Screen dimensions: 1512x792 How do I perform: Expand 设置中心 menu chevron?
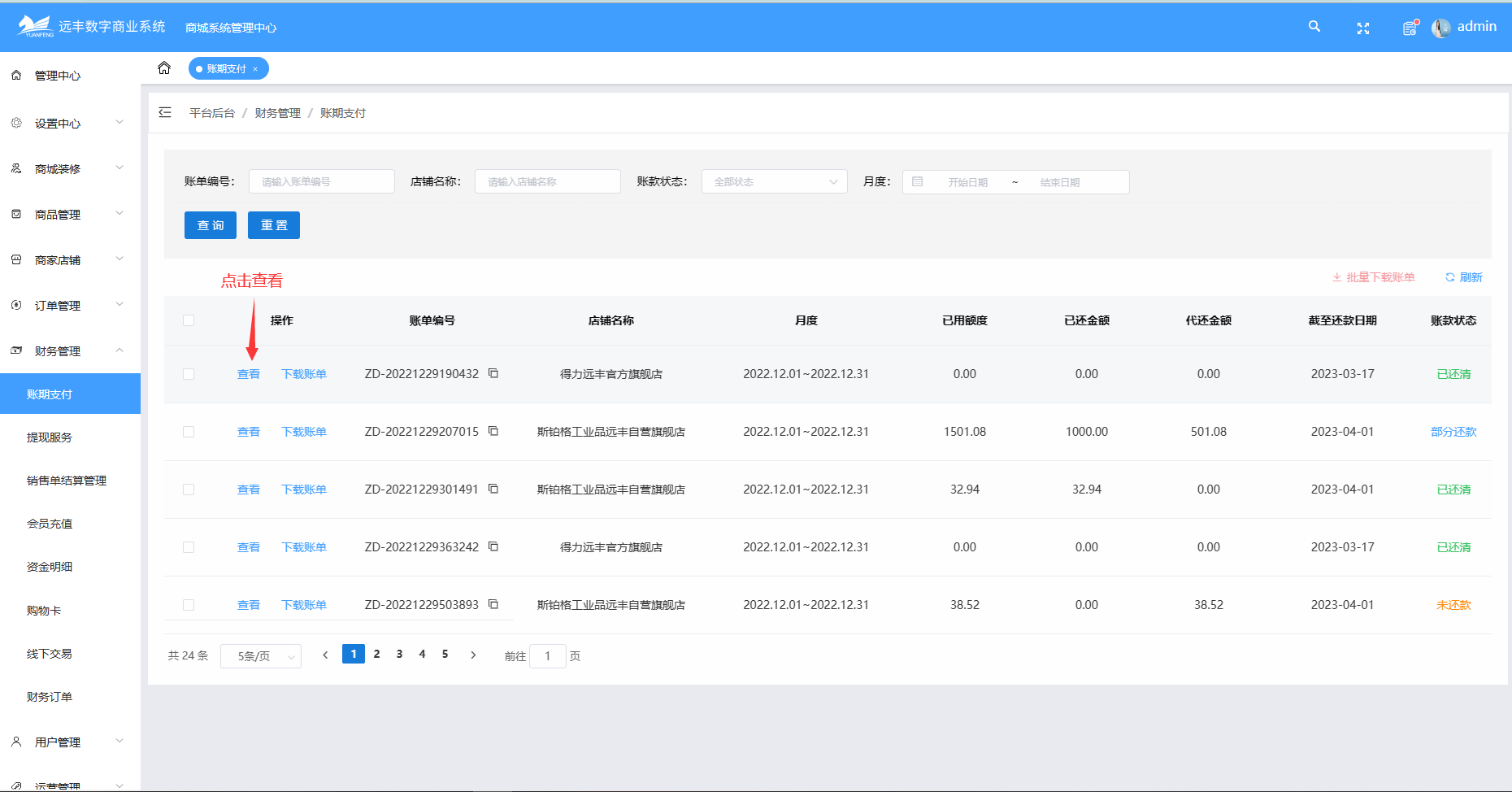pos(119,123)
